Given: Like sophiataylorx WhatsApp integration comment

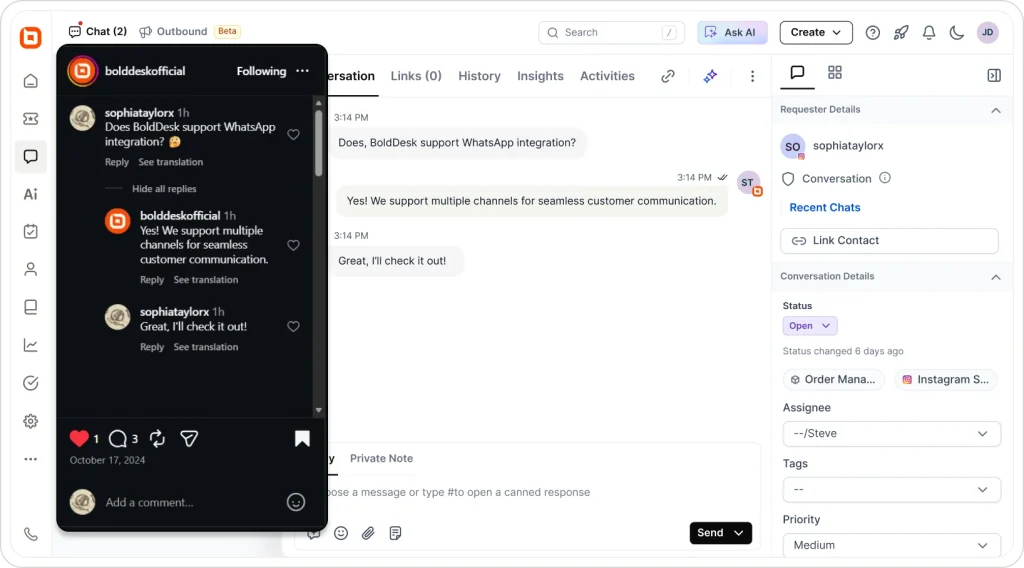Looking at the screenshot, I should [x=293, y=134].
